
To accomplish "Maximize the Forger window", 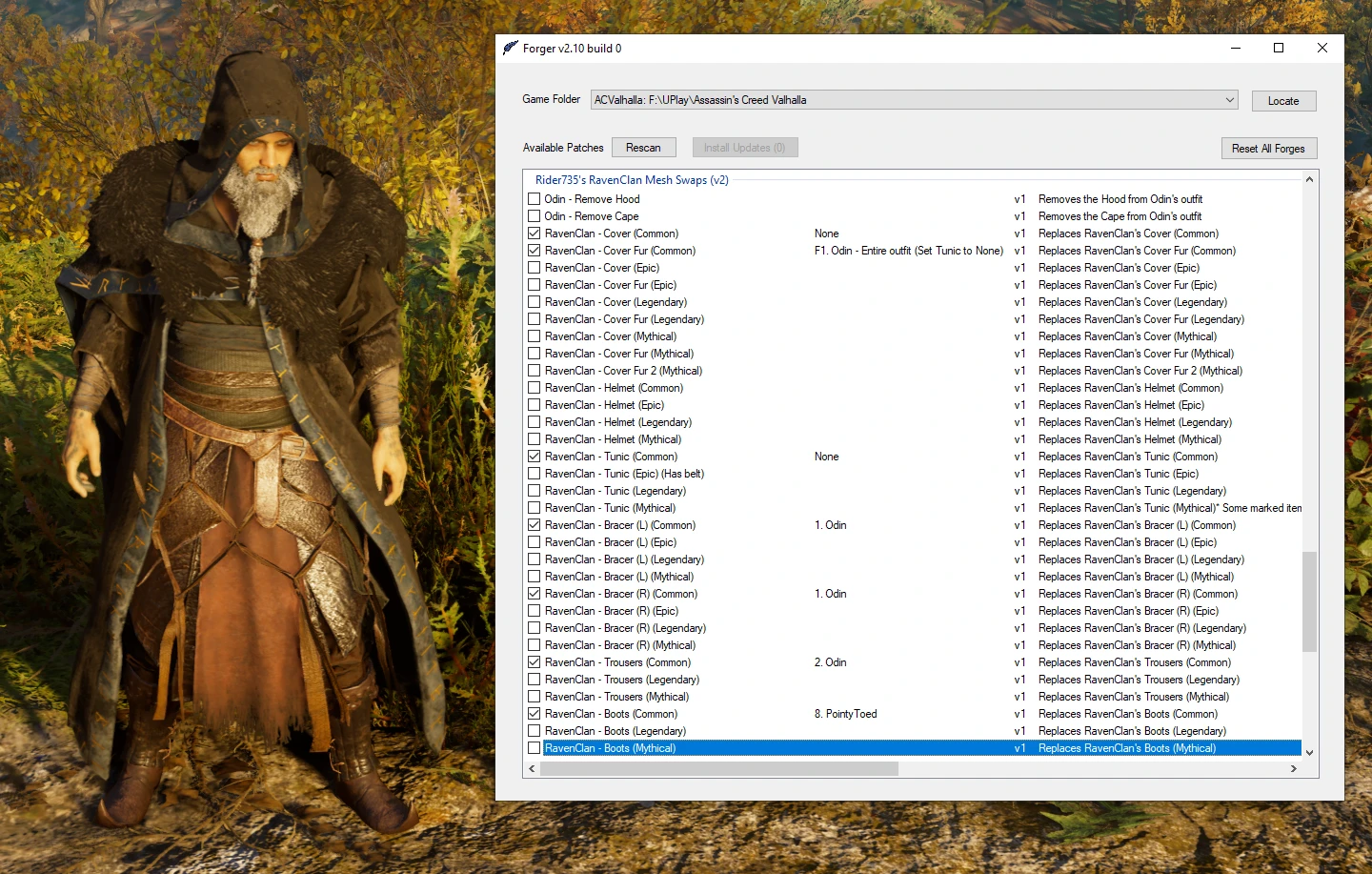I will click(x=1279, y=49).
